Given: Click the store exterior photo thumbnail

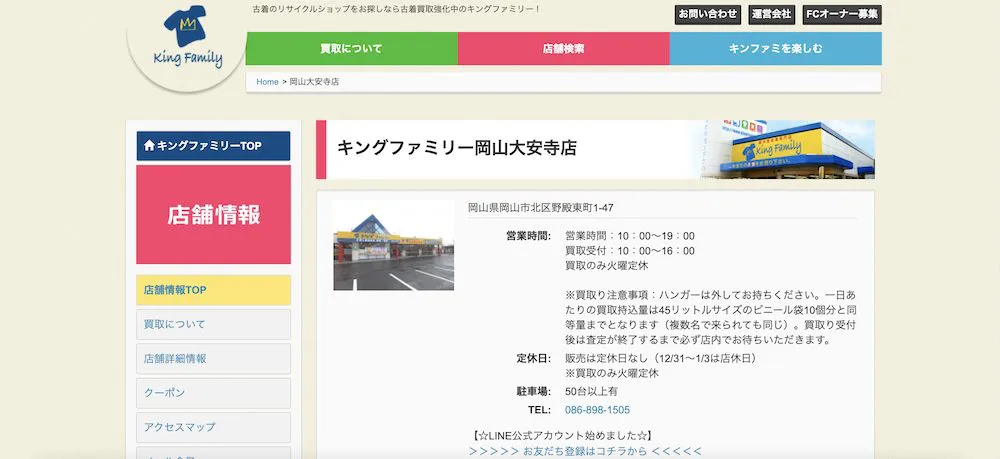Looking at the screenshot, I should [x=393, y=246].
